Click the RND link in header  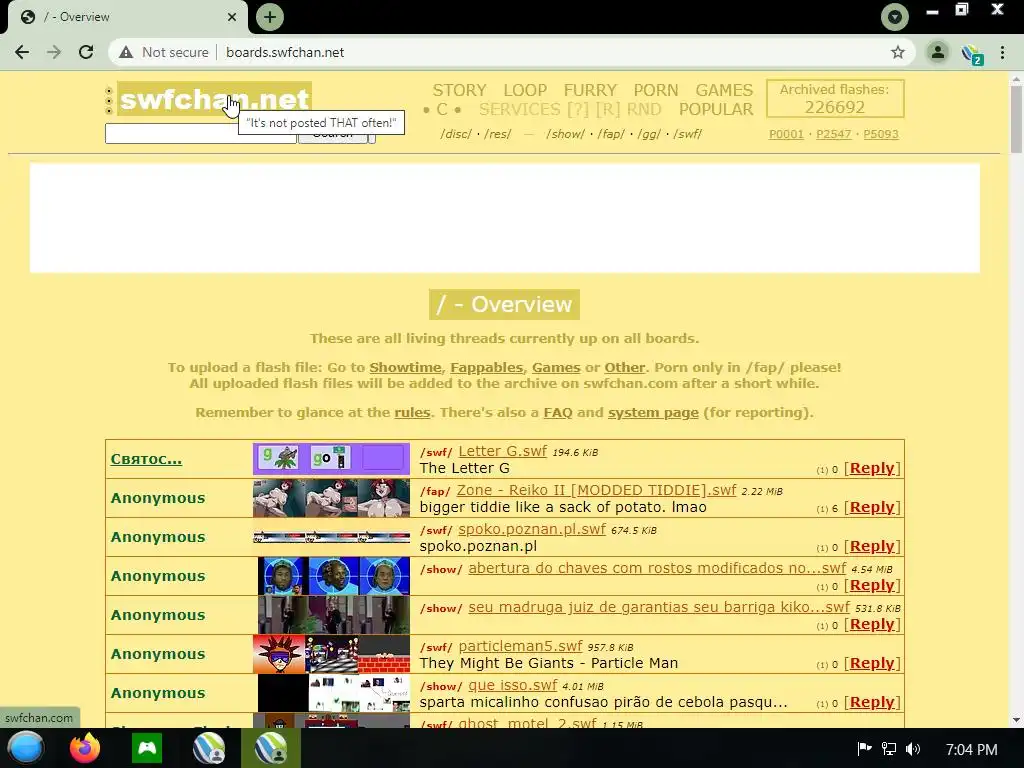coord(644,109)
